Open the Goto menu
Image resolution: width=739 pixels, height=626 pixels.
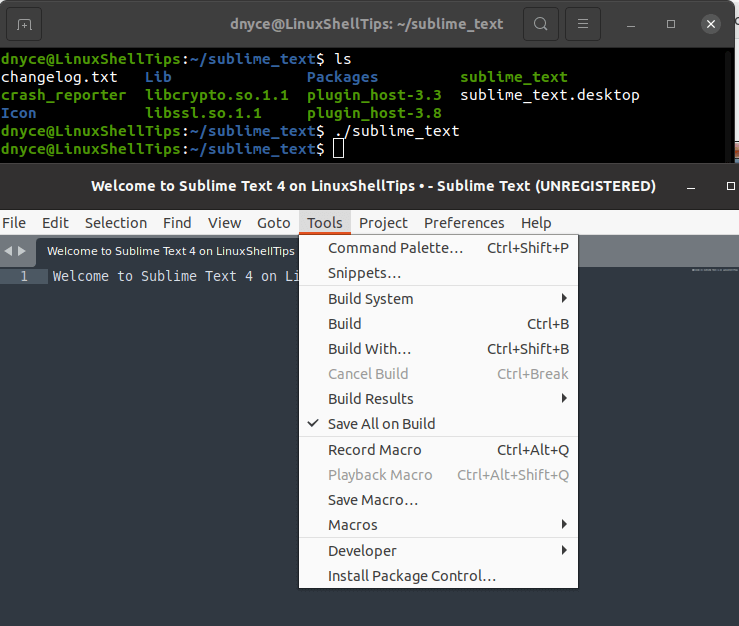[274, 222]
